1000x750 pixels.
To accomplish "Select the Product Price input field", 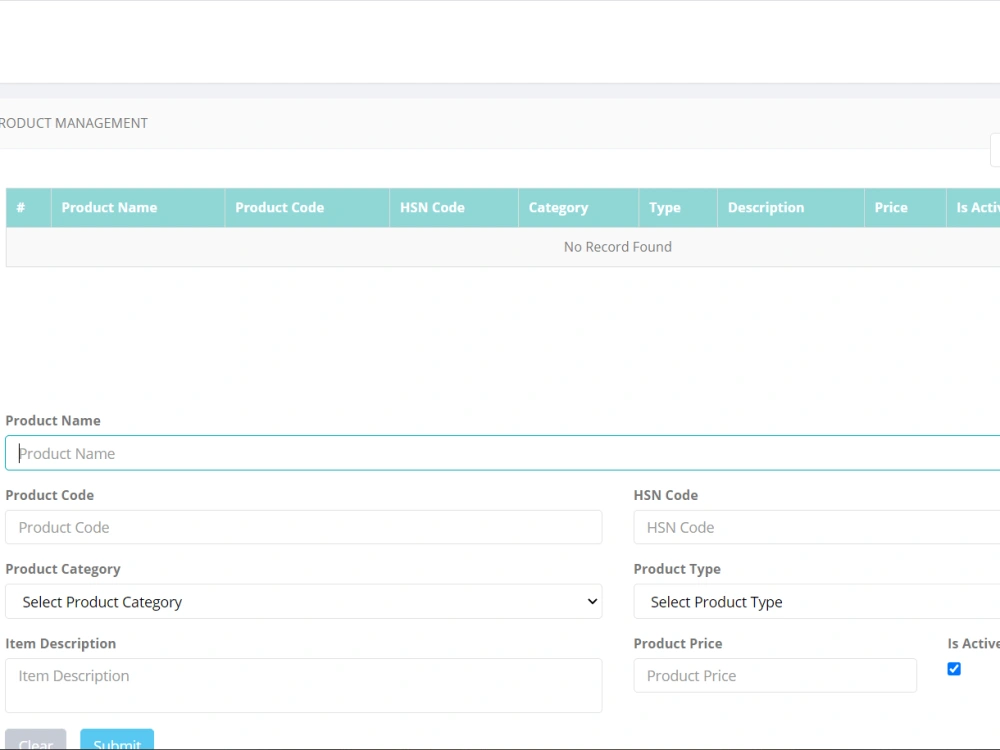I will (775, 675).
